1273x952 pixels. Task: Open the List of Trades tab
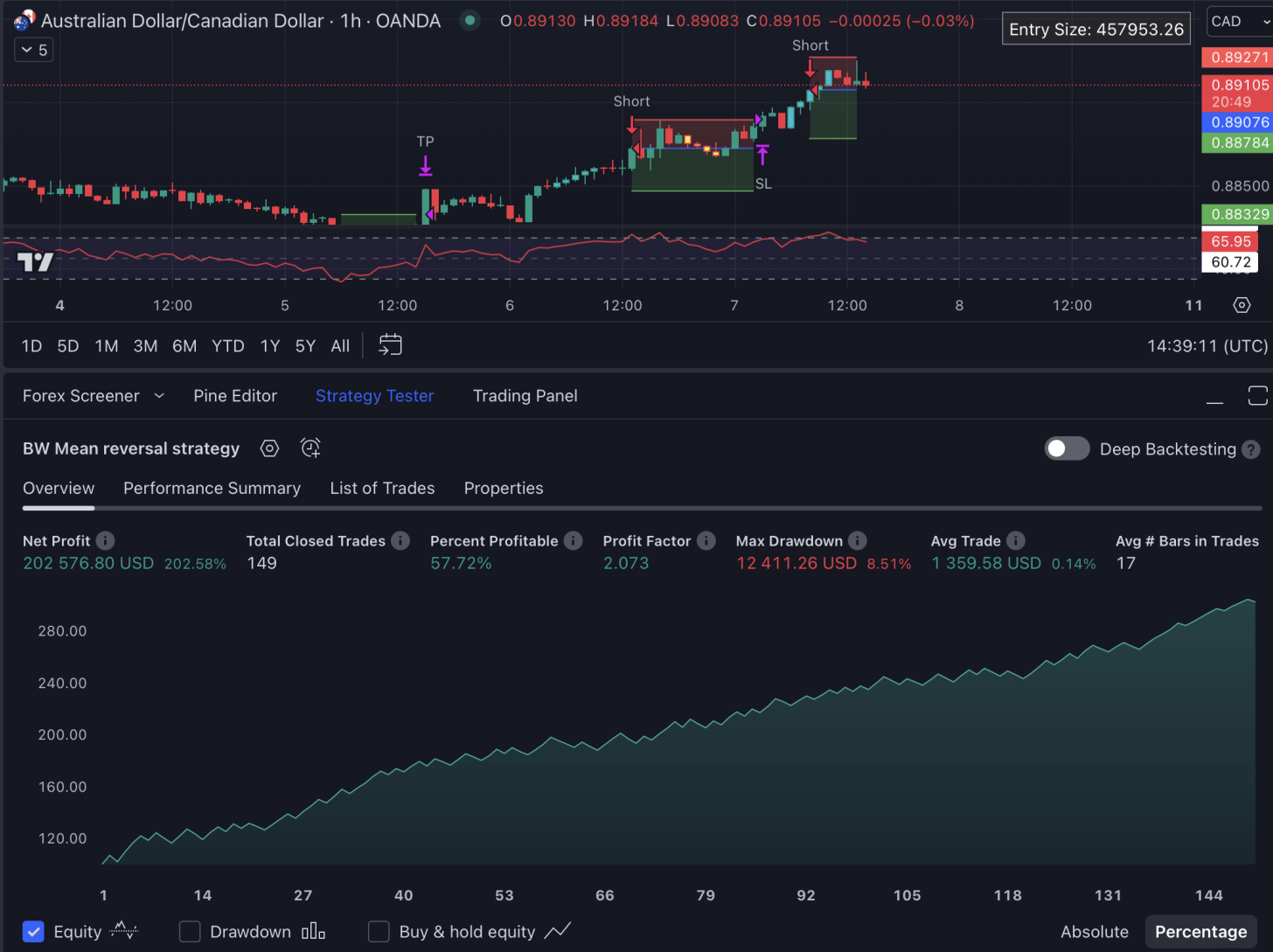point(382,488)
